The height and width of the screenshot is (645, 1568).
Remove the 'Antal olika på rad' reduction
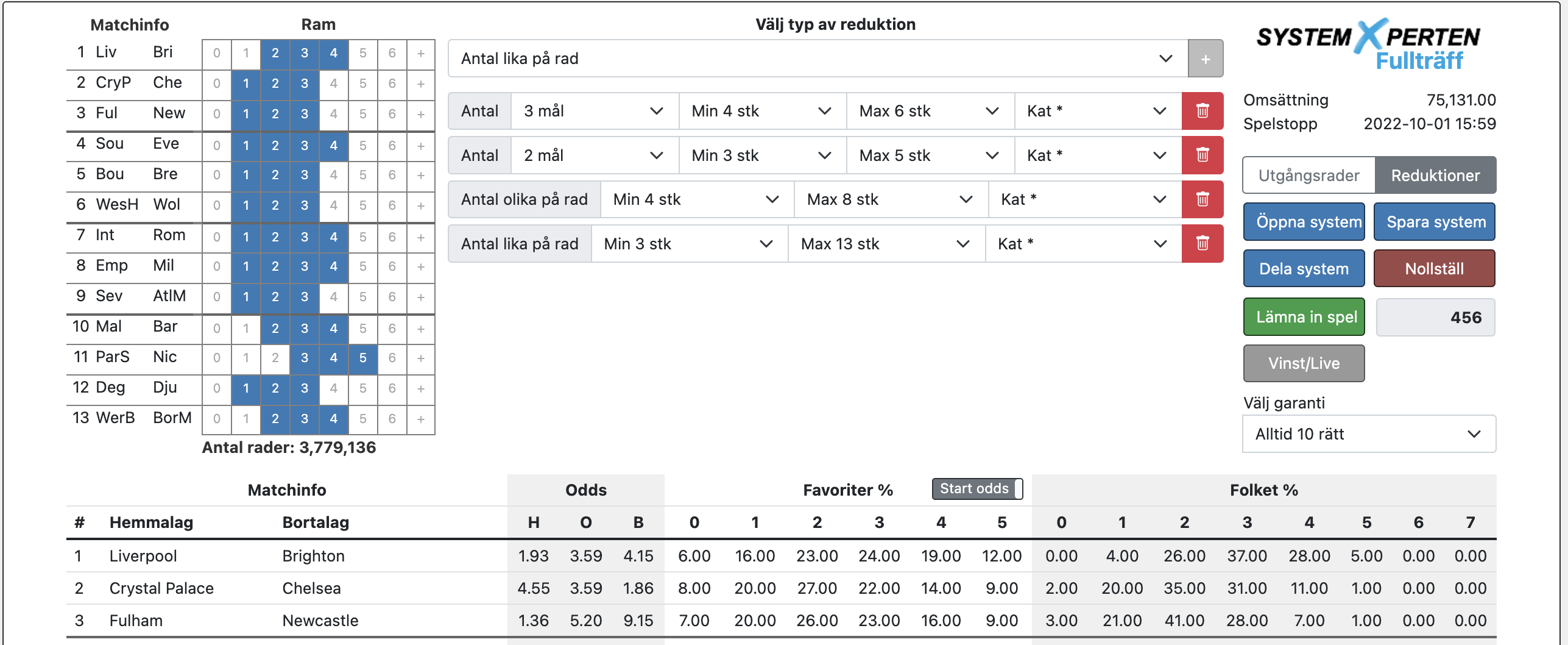tap(1202, 199)
